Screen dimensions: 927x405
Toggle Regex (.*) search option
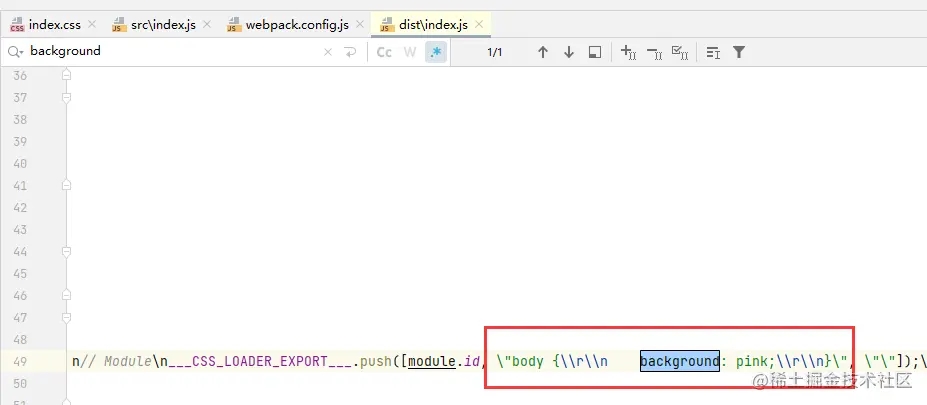(436, 52)
